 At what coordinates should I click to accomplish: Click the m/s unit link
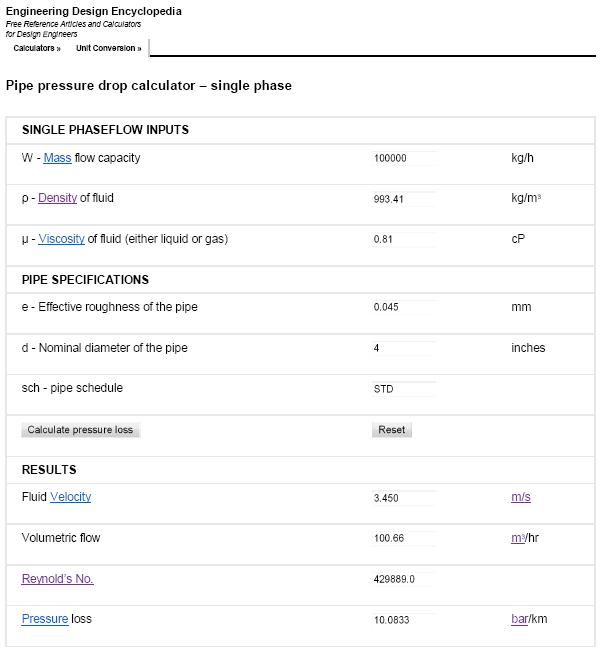click(x=521, y=498)
